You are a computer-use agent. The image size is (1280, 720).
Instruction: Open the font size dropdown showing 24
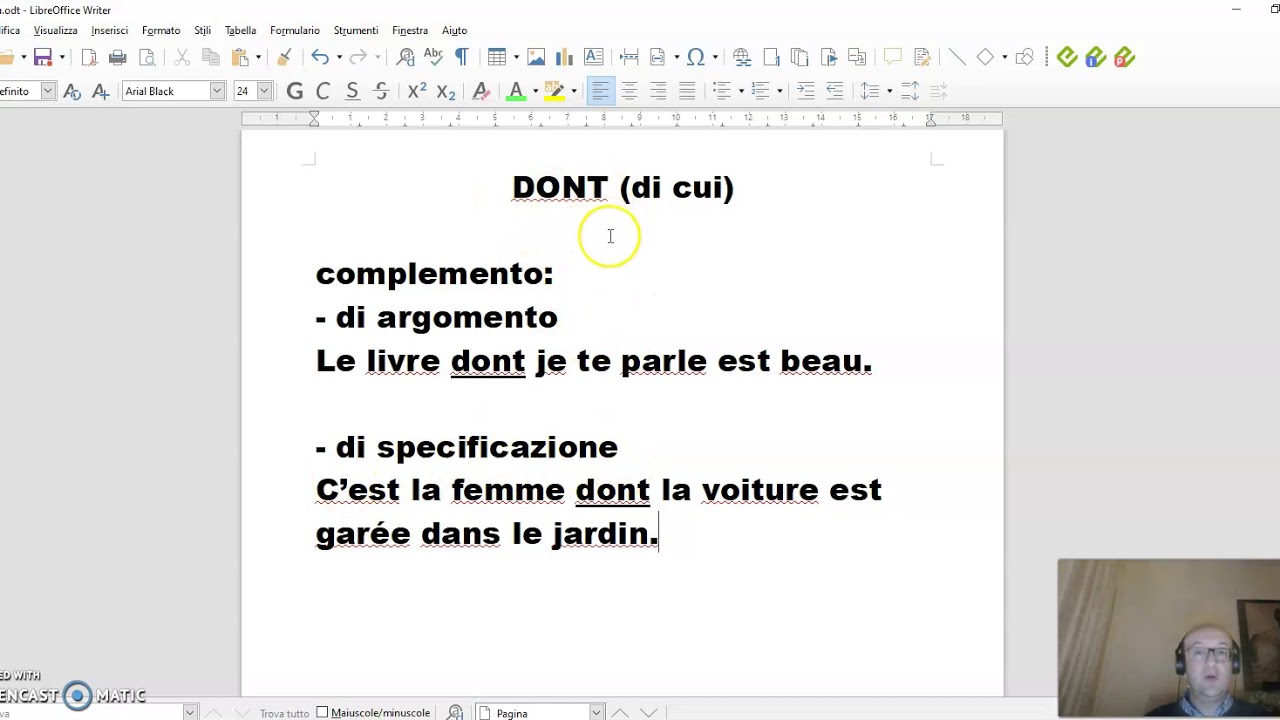[264, 91]
